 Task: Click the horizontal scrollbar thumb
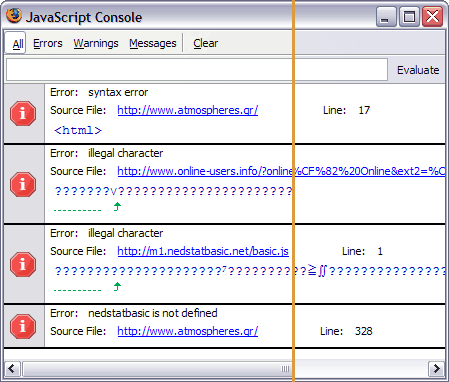click(157, 369)
